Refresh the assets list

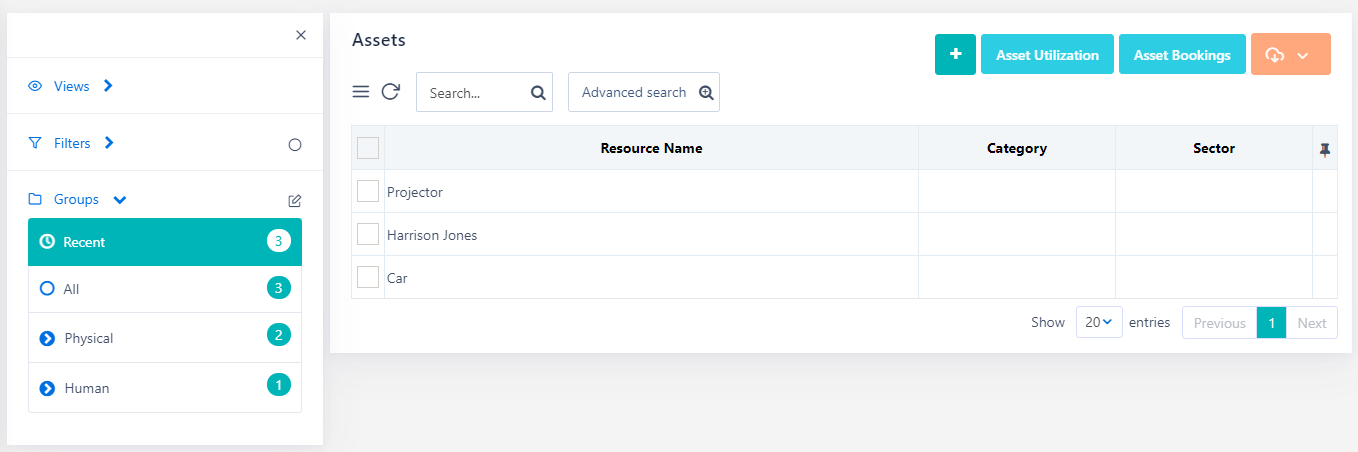(x=391, y=92)
